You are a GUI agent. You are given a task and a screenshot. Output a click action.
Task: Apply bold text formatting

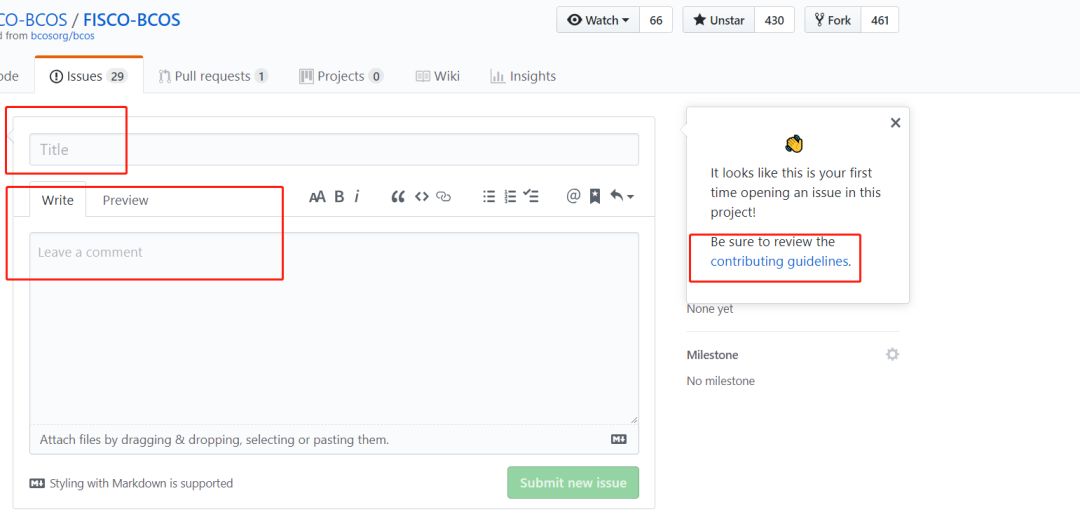[339, 197]
